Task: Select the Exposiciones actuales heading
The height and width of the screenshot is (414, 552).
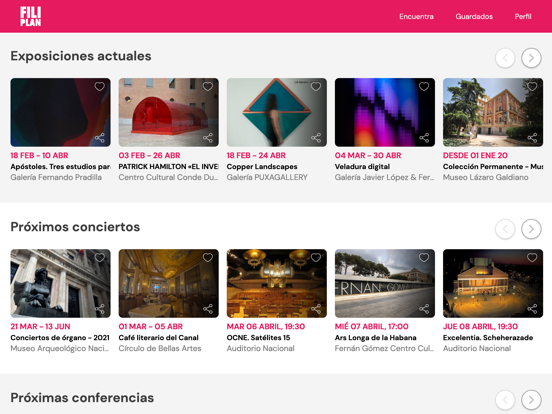Action: pyautogui.click(x=81, y=56)
